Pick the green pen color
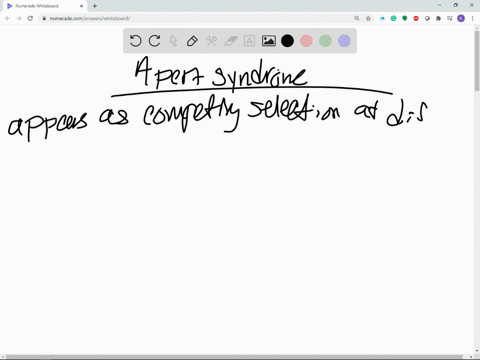 click(x=325, y=41)
